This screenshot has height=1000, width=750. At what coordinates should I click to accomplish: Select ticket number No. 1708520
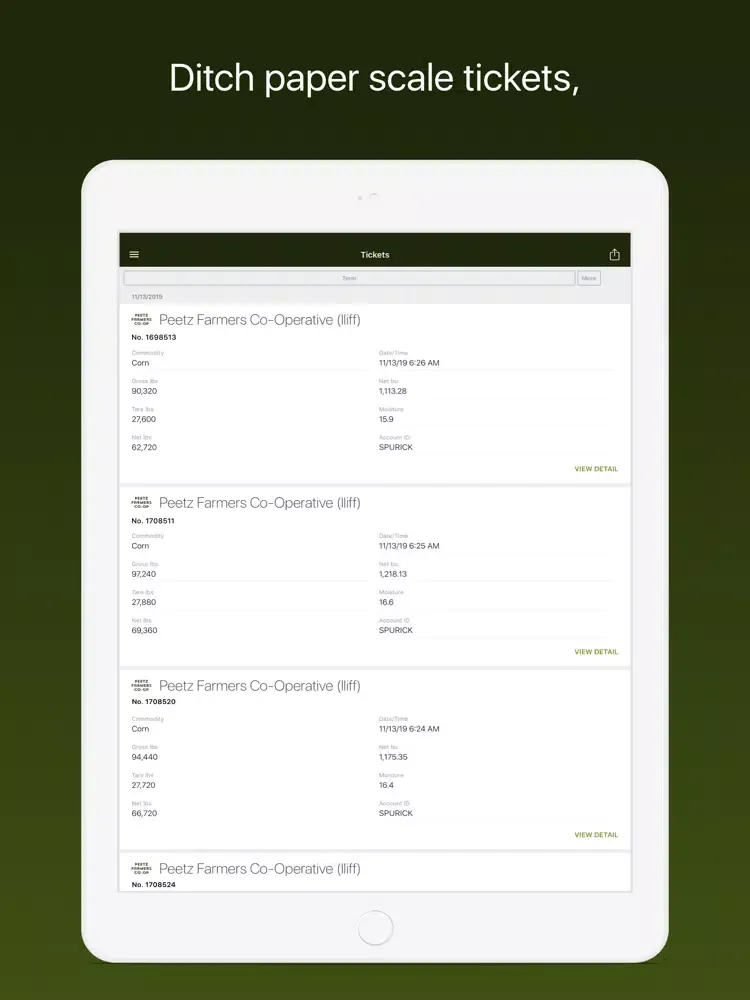pos(154,702)
